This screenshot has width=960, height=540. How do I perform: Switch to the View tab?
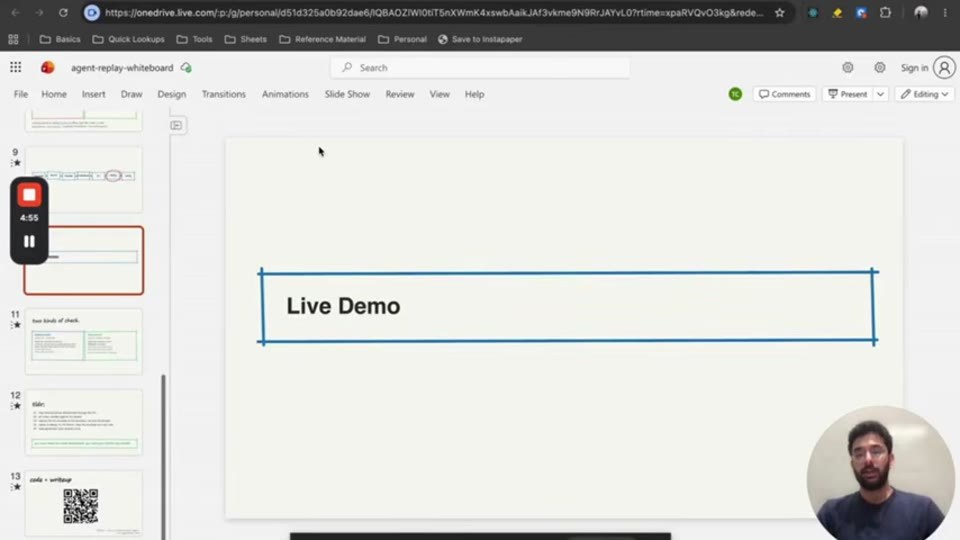(440, 94)
